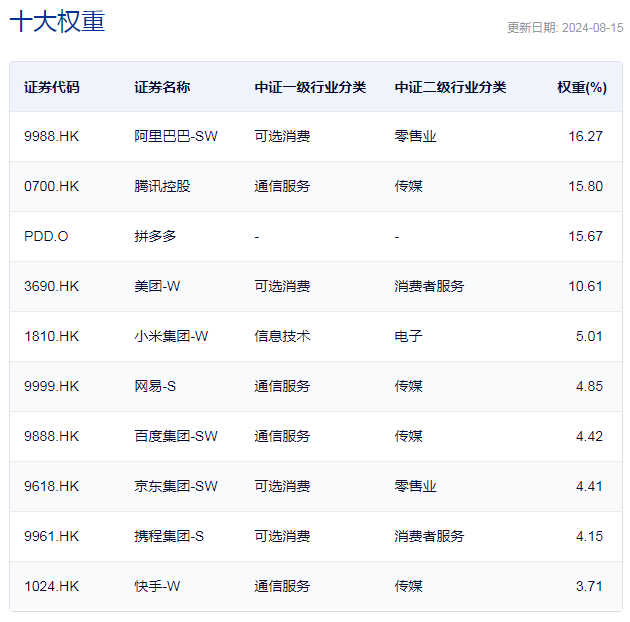Click the weight value 10.61
The height and width of the screenshot is (622, 630).
pos(585,286)
